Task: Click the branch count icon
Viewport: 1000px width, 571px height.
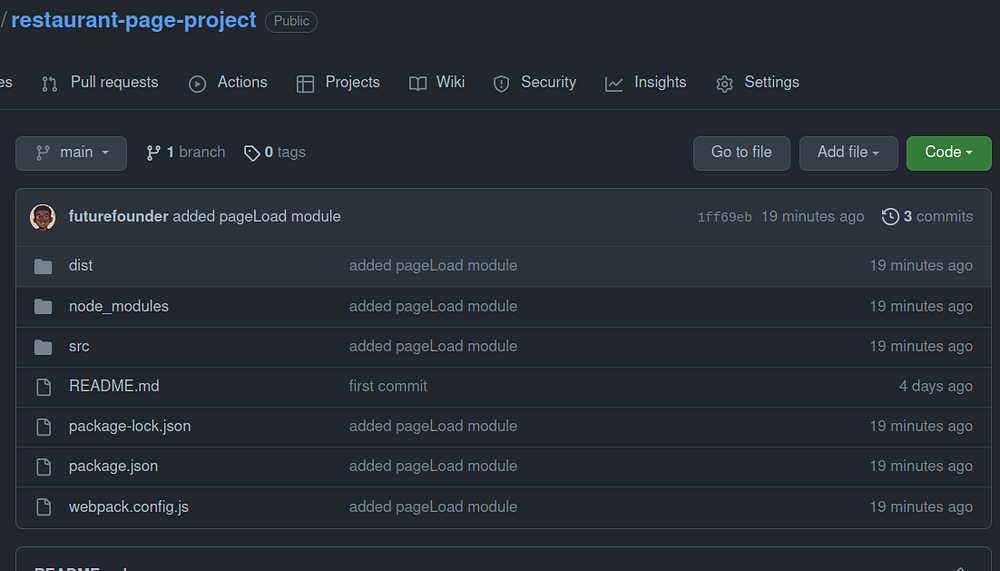Action: tap(153, 153)
